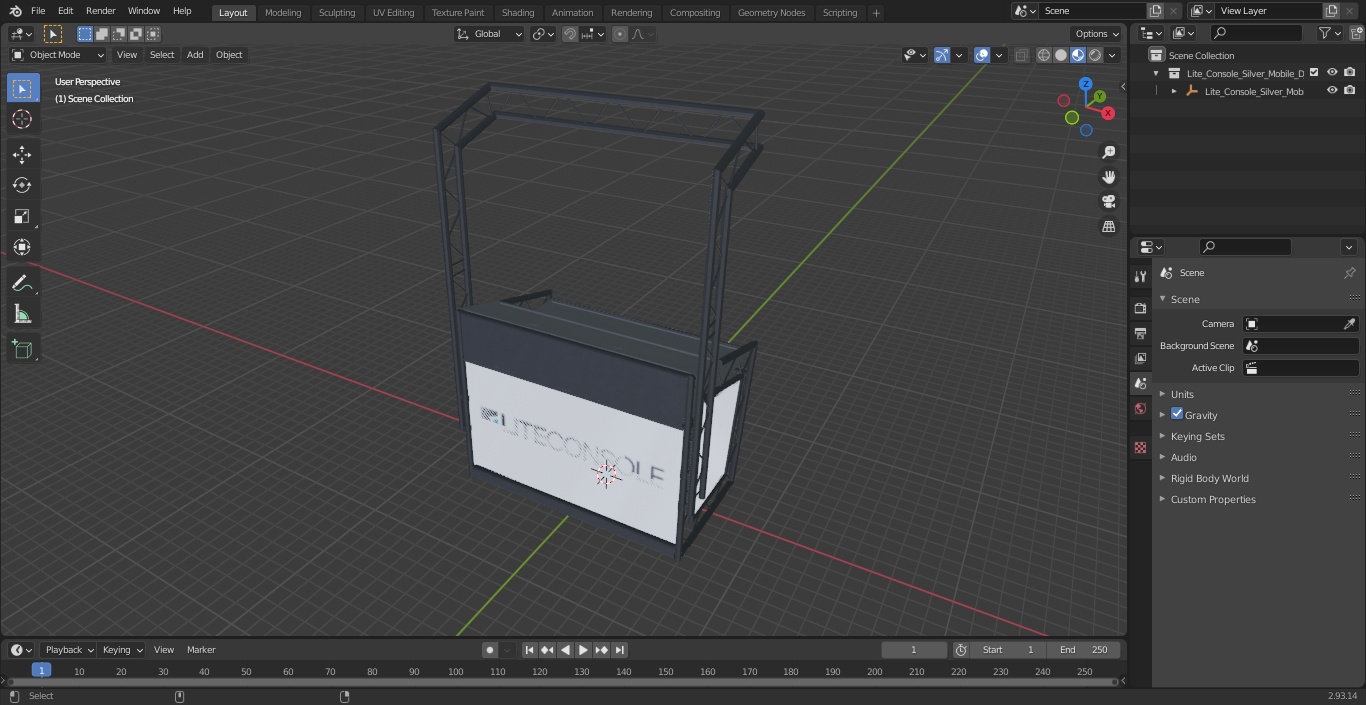Select the Annotate tool

coord(22,284)
